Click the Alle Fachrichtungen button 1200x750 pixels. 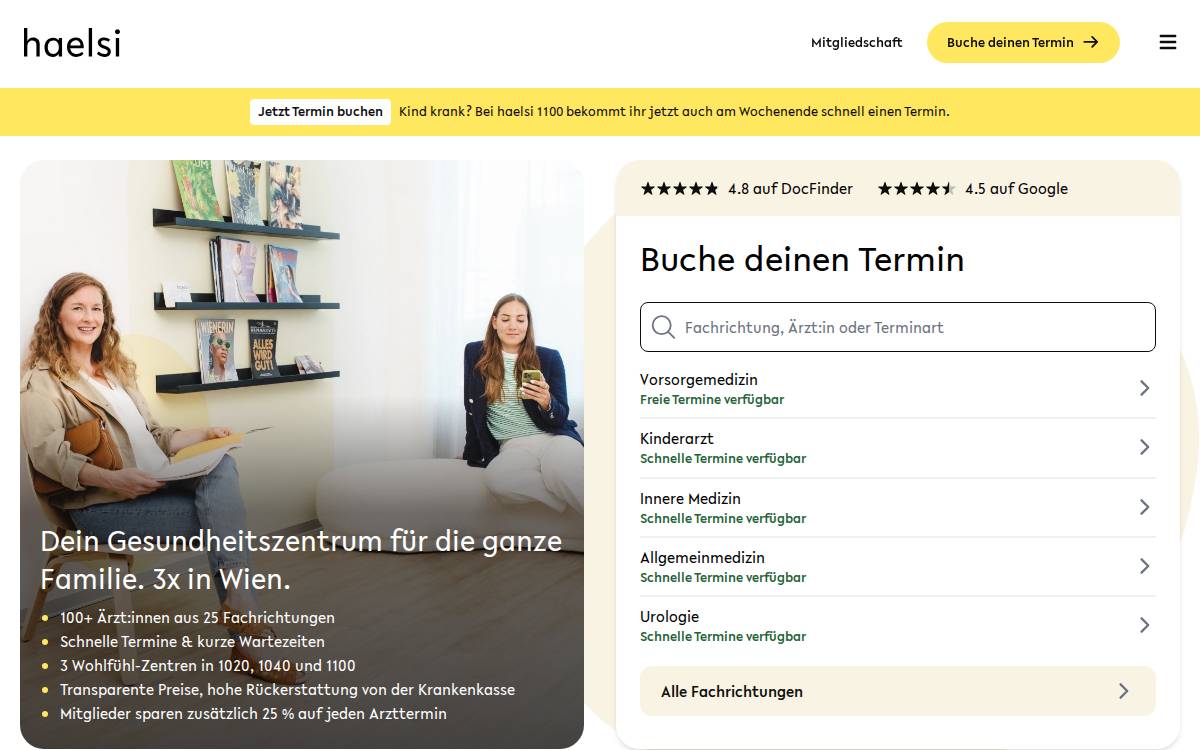[x=898, y=691]
